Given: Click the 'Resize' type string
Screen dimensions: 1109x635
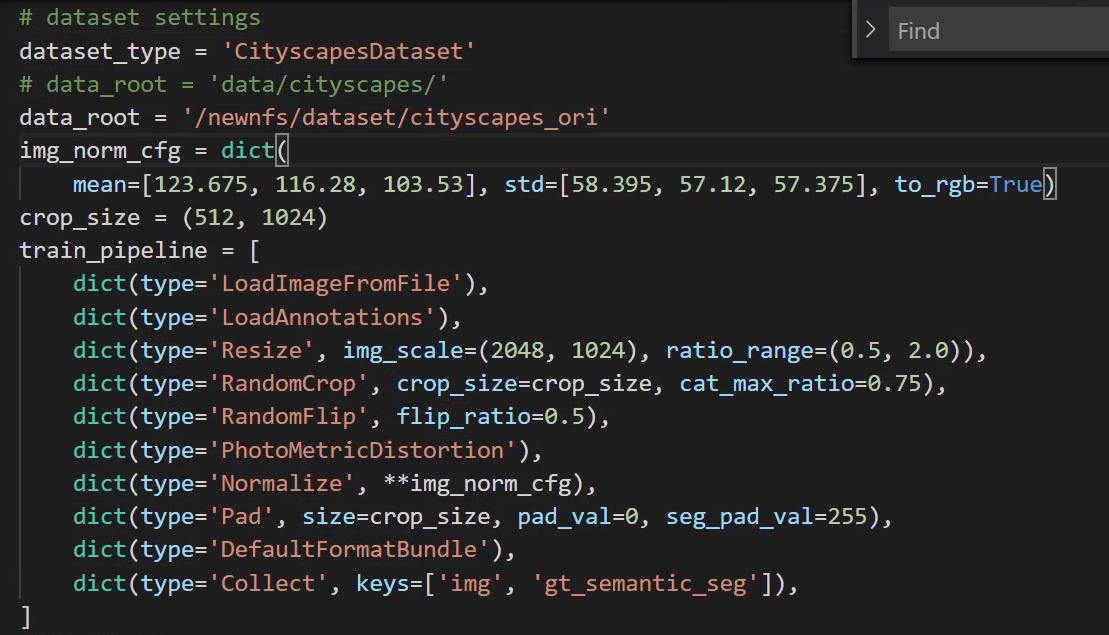Looking at the screenshot, I should tap(262, 350).
